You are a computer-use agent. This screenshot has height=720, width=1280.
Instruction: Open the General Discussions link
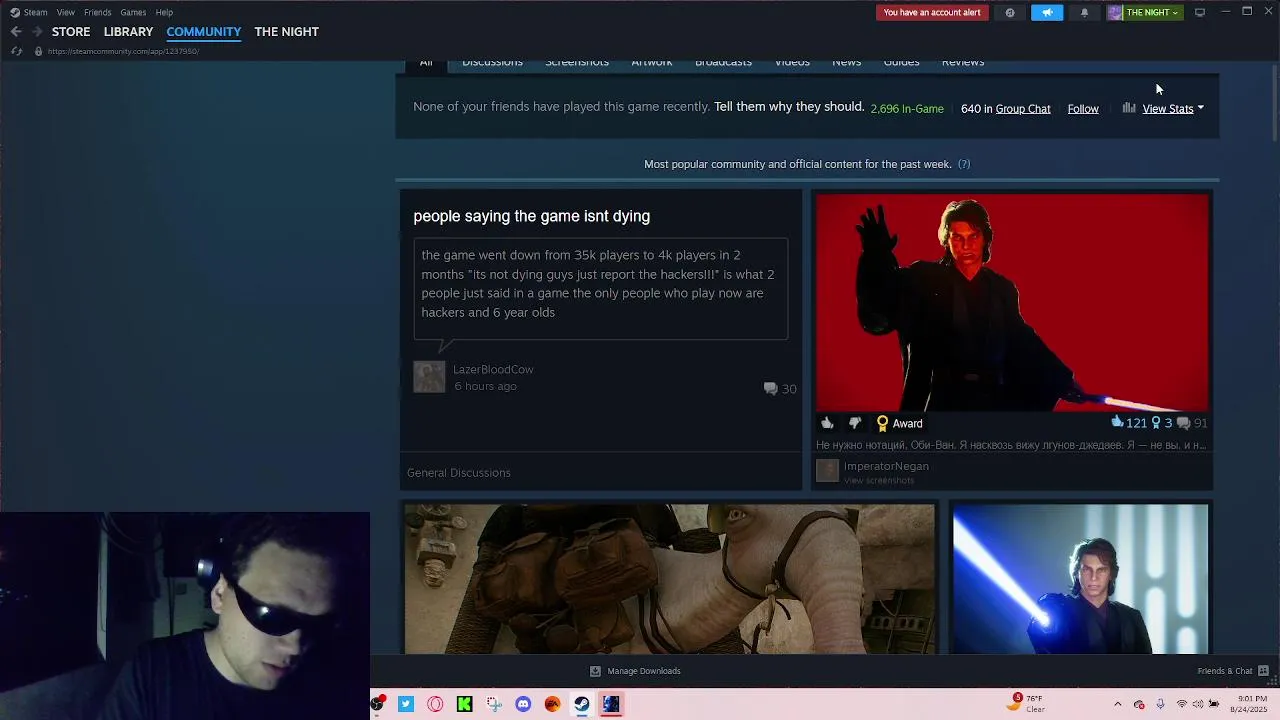[459, 473]
